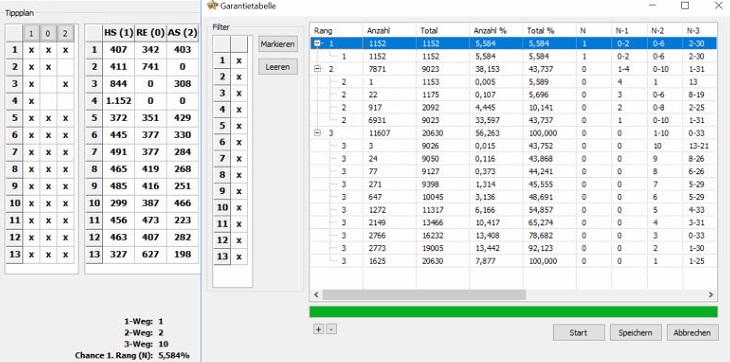Viewport: 730px width, 362px height.
Task: Select the Rang 2 row with Anzahl 6931
Action: (514, 120)
